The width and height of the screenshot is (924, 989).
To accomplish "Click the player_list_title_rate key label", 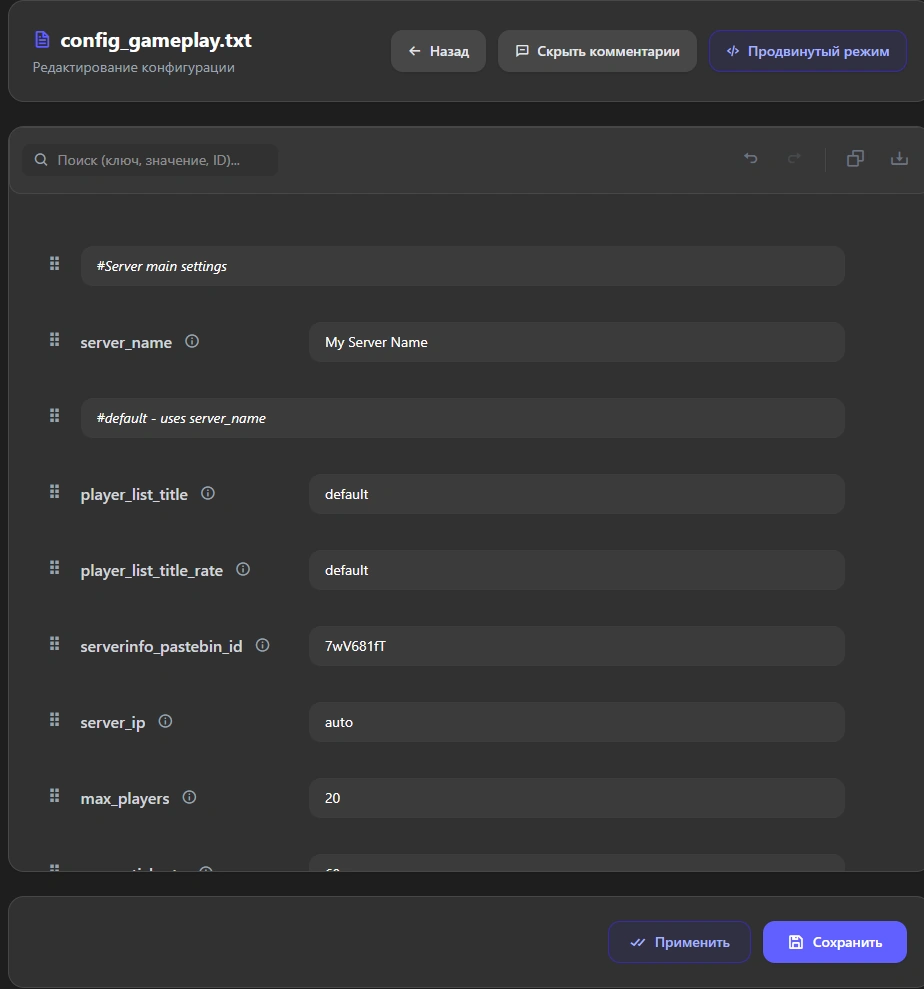I will pyautogui.click(x=151, y=571).
